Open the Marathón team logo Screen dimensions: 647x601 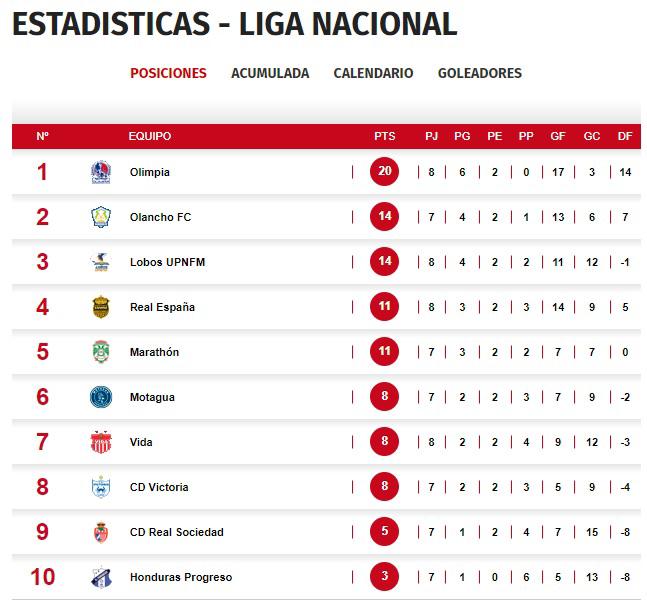click(100, 352)
